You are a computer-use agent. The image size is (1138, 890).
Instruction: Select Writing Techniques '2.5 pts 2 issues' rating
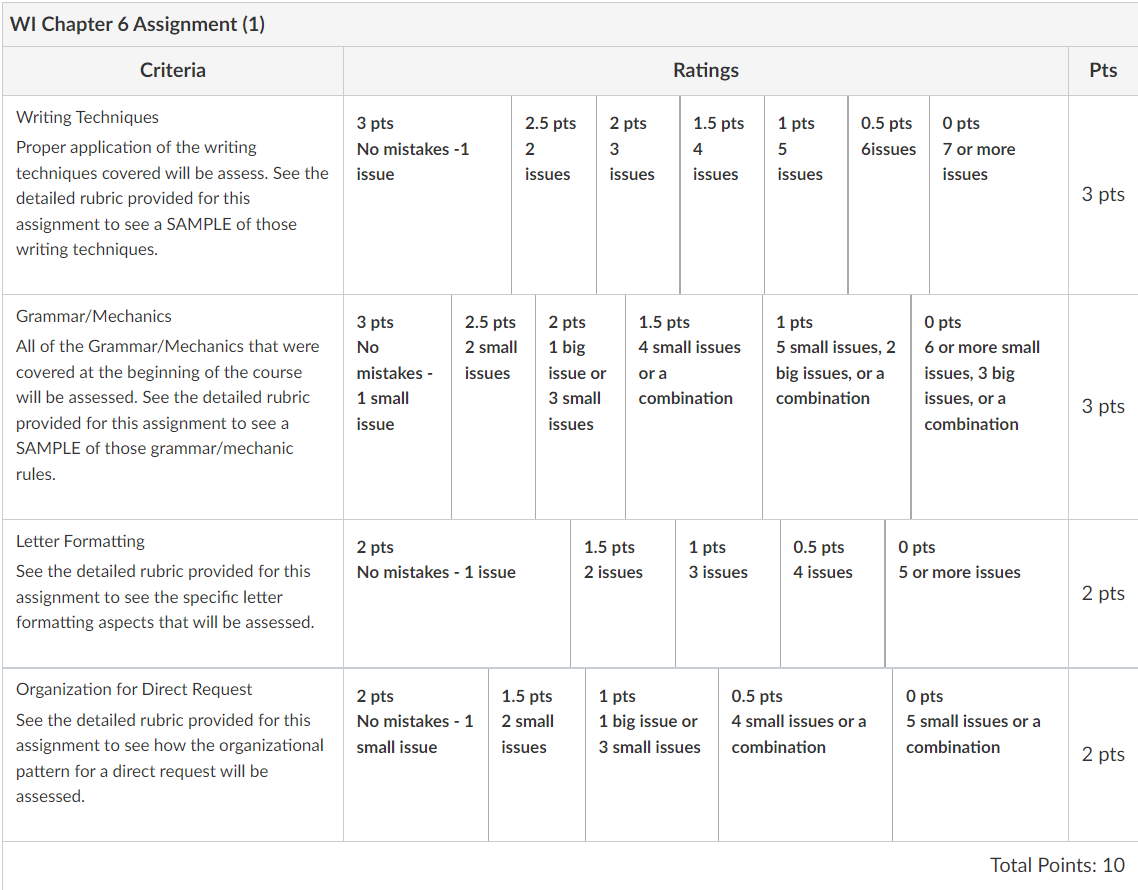pyautogui.click(x=554, y=195)
